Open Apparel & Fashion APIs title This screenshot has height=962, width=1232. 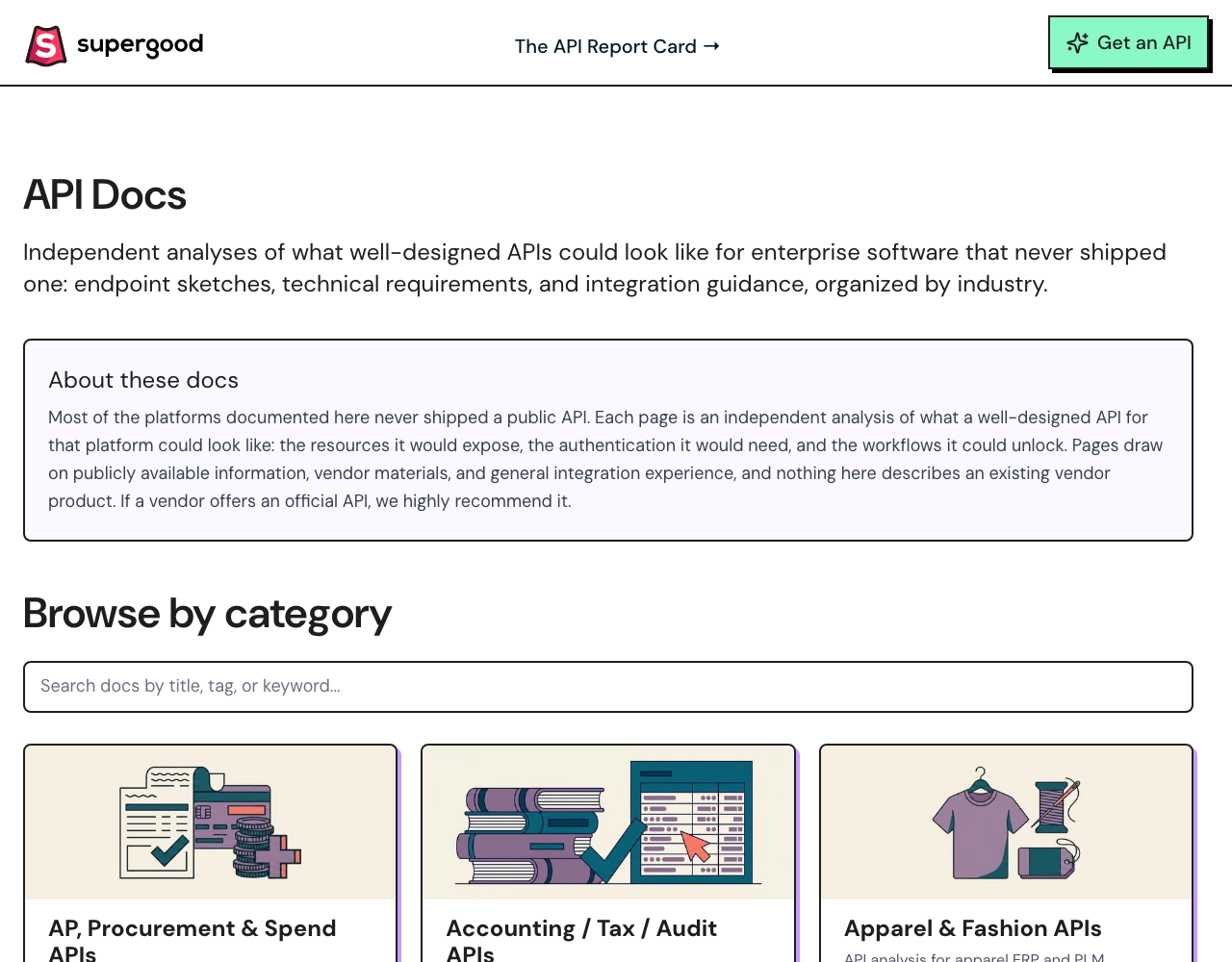(973, 928)
